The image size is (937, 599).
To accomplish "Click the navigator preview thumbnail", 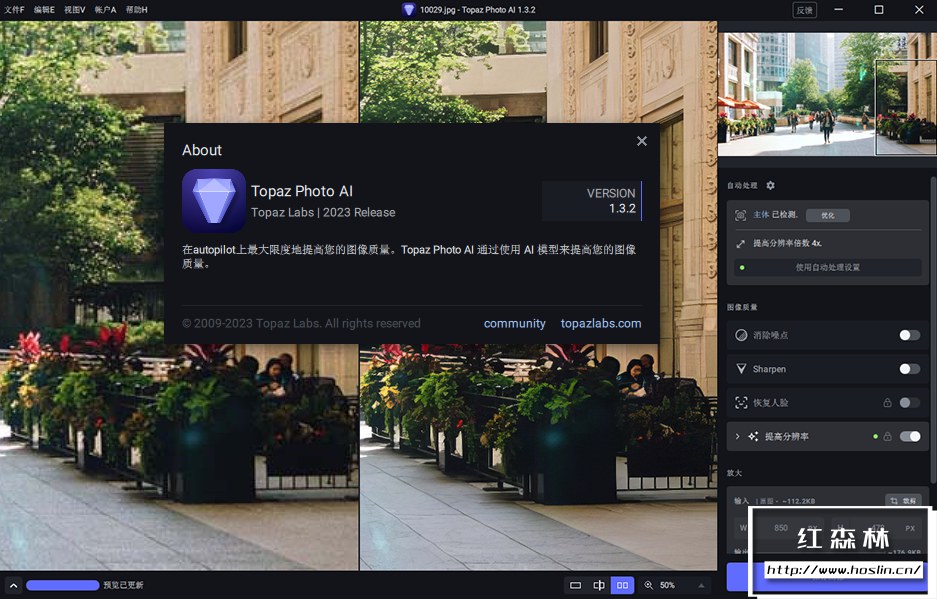I will coord(827,94).
